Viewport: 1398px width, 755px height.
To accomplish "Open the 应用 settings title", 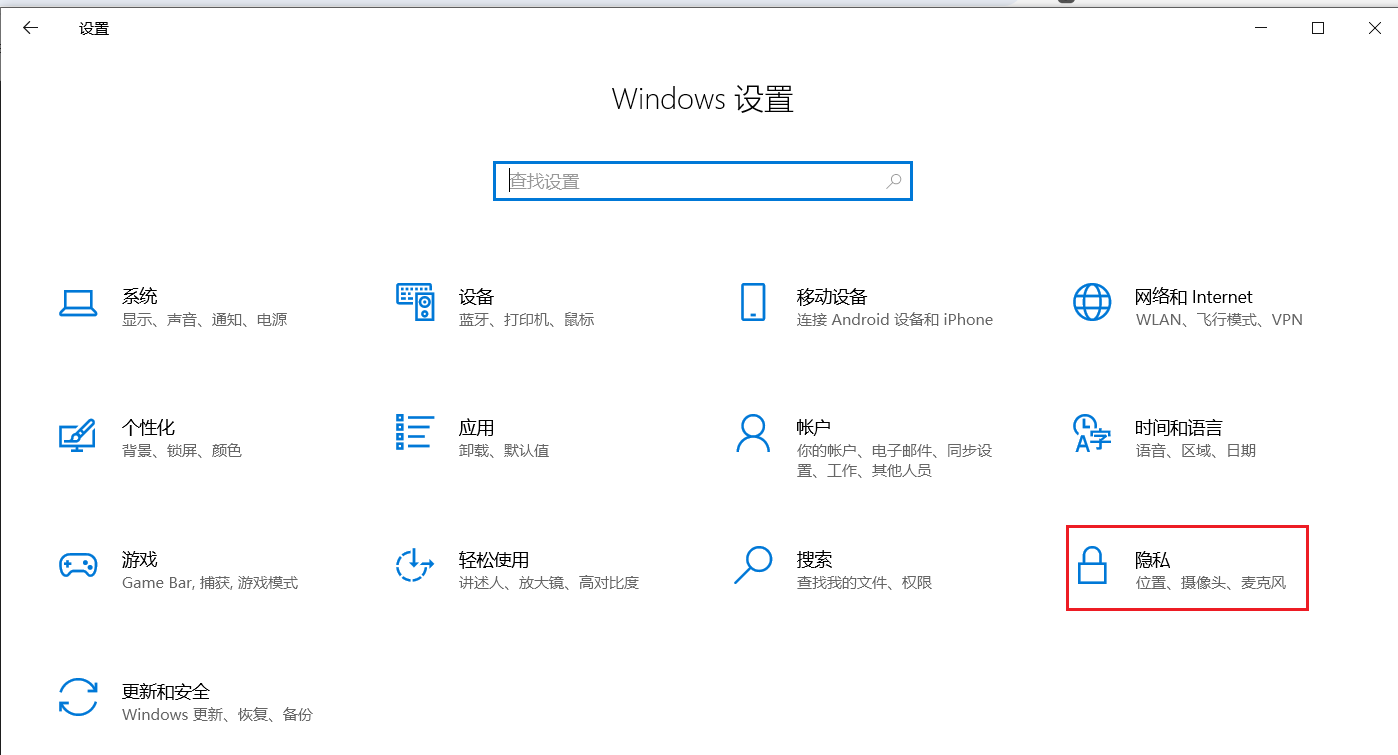I will (x=477, y=427).
